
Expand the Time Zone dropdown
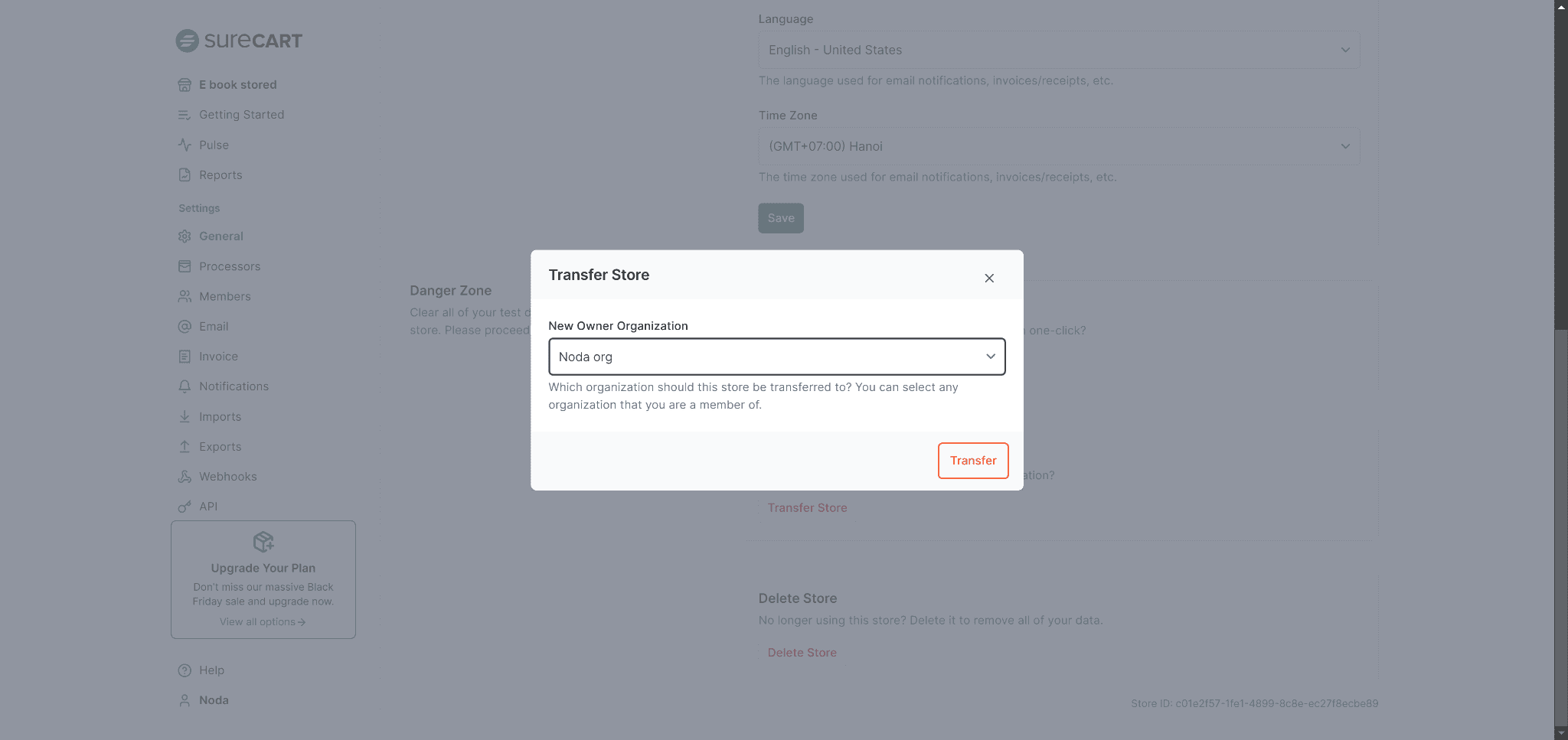point(1059,146)
